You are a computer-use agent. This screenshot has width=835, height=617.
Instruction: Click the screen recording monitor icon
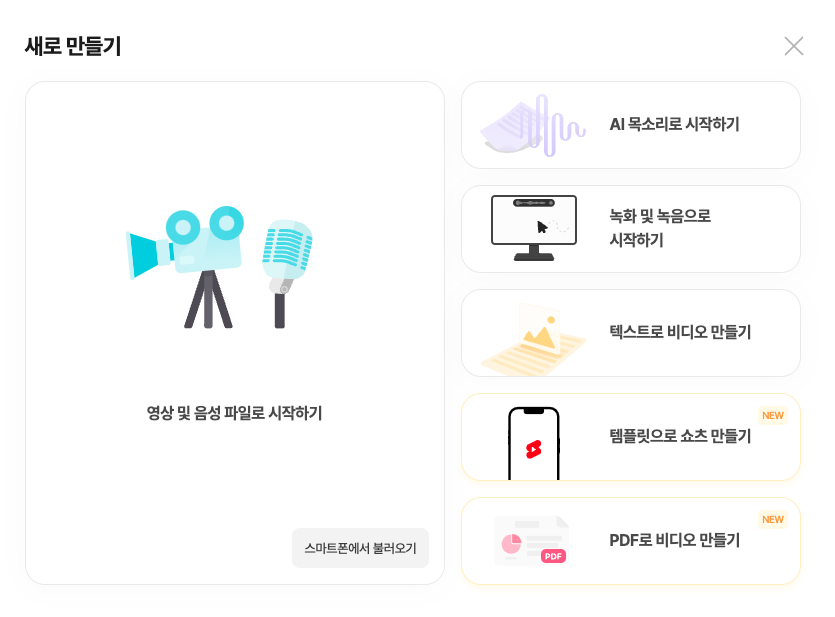(534, 228)
